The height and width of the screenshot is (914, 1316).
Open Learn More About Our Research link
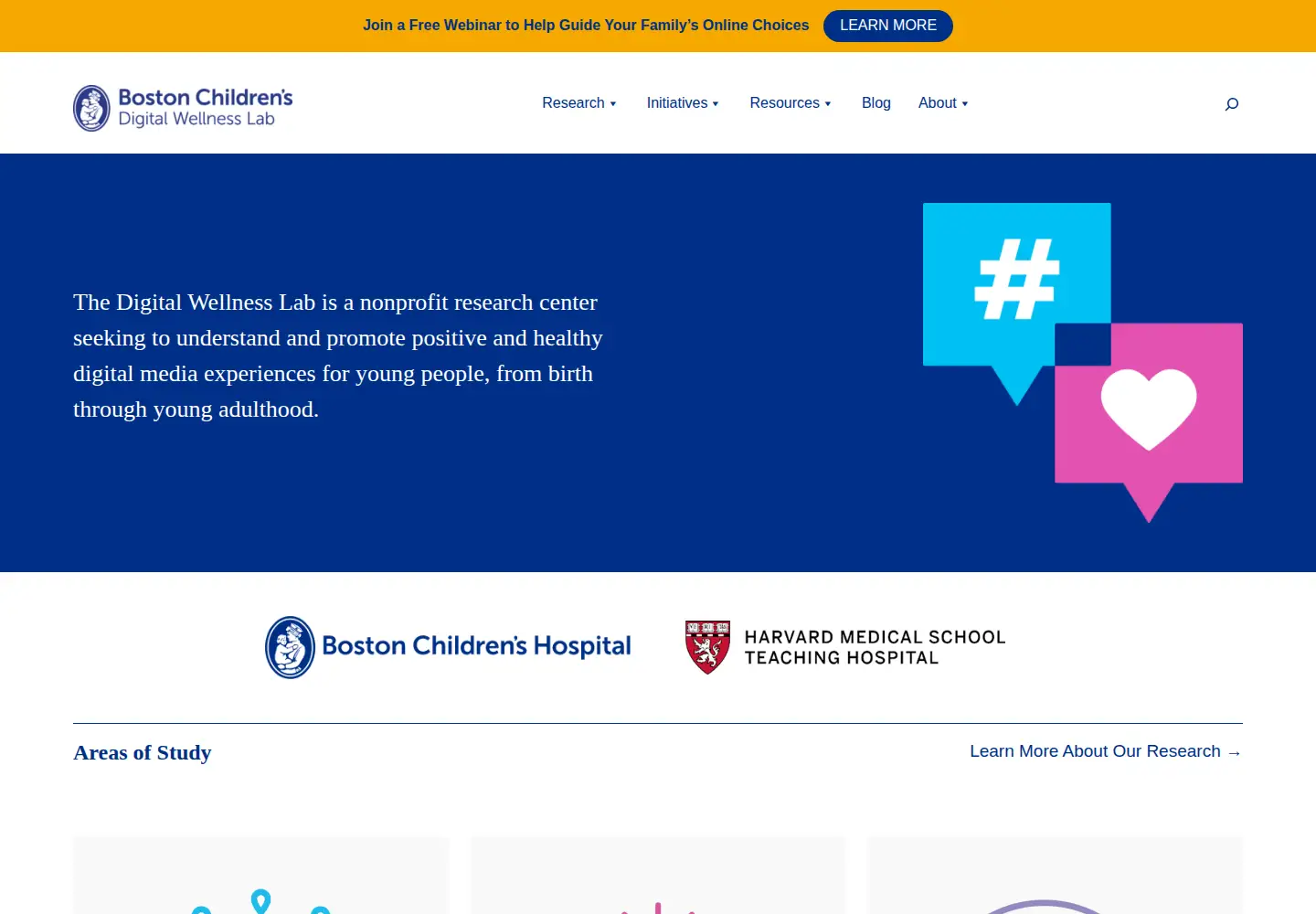point(1106,751)
